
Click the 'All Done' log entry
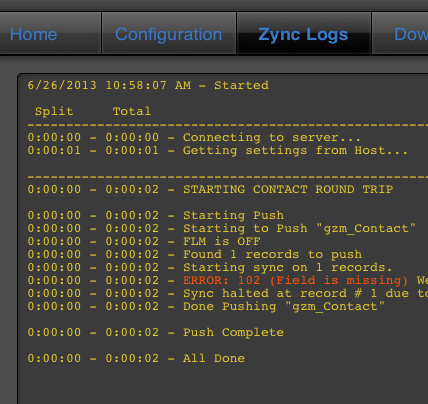point(136,358)
